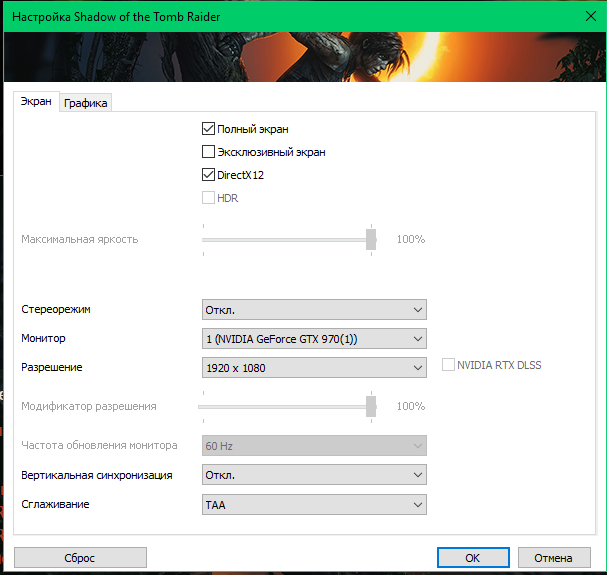Viewport: 607px width, 575px height.
Task: Tick the NVIDIA RTX DLSS checkbox
Action: click(449, 365)
